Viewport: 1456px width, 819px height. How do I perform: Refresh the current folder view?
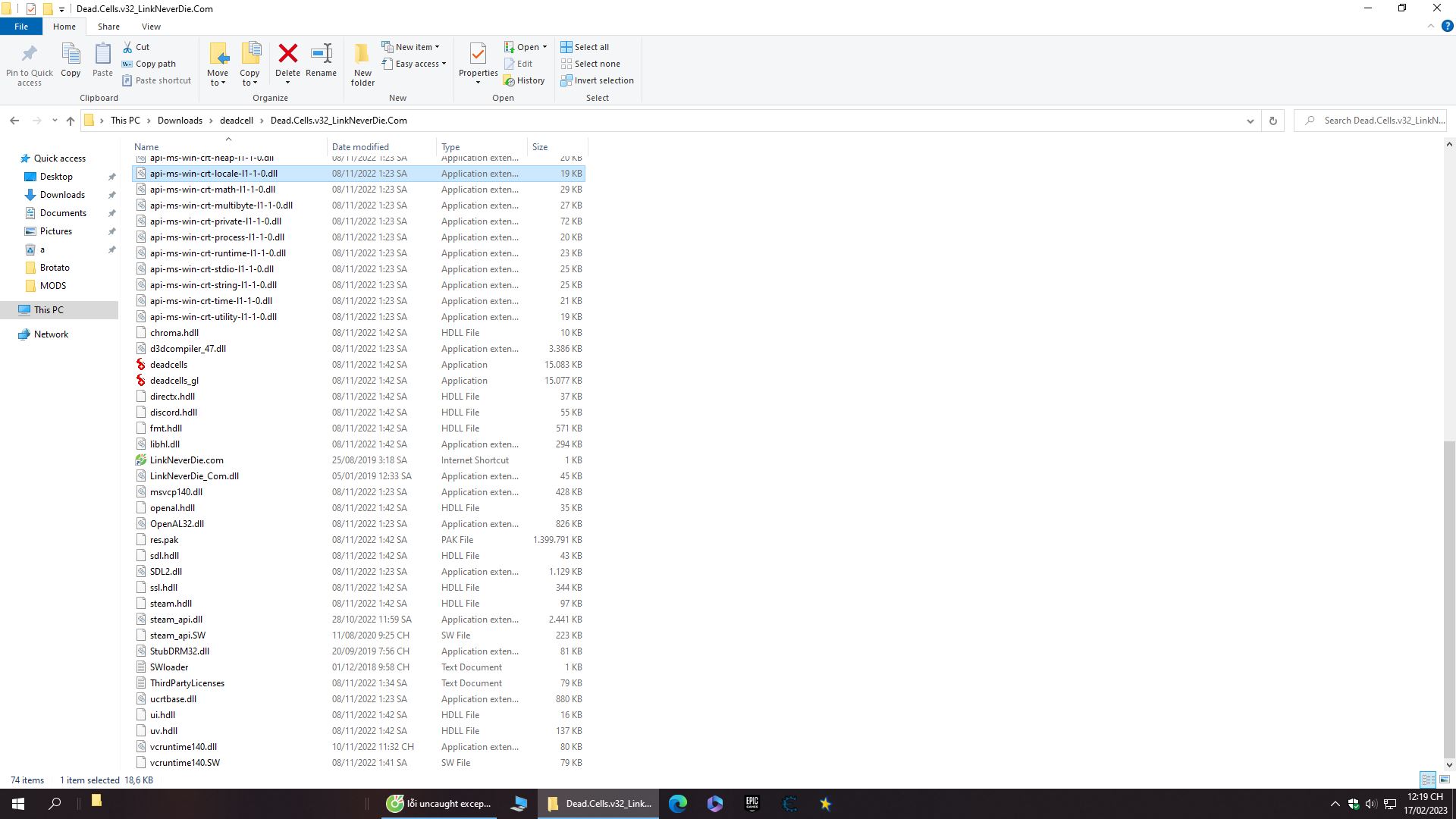coord(1273,121)
